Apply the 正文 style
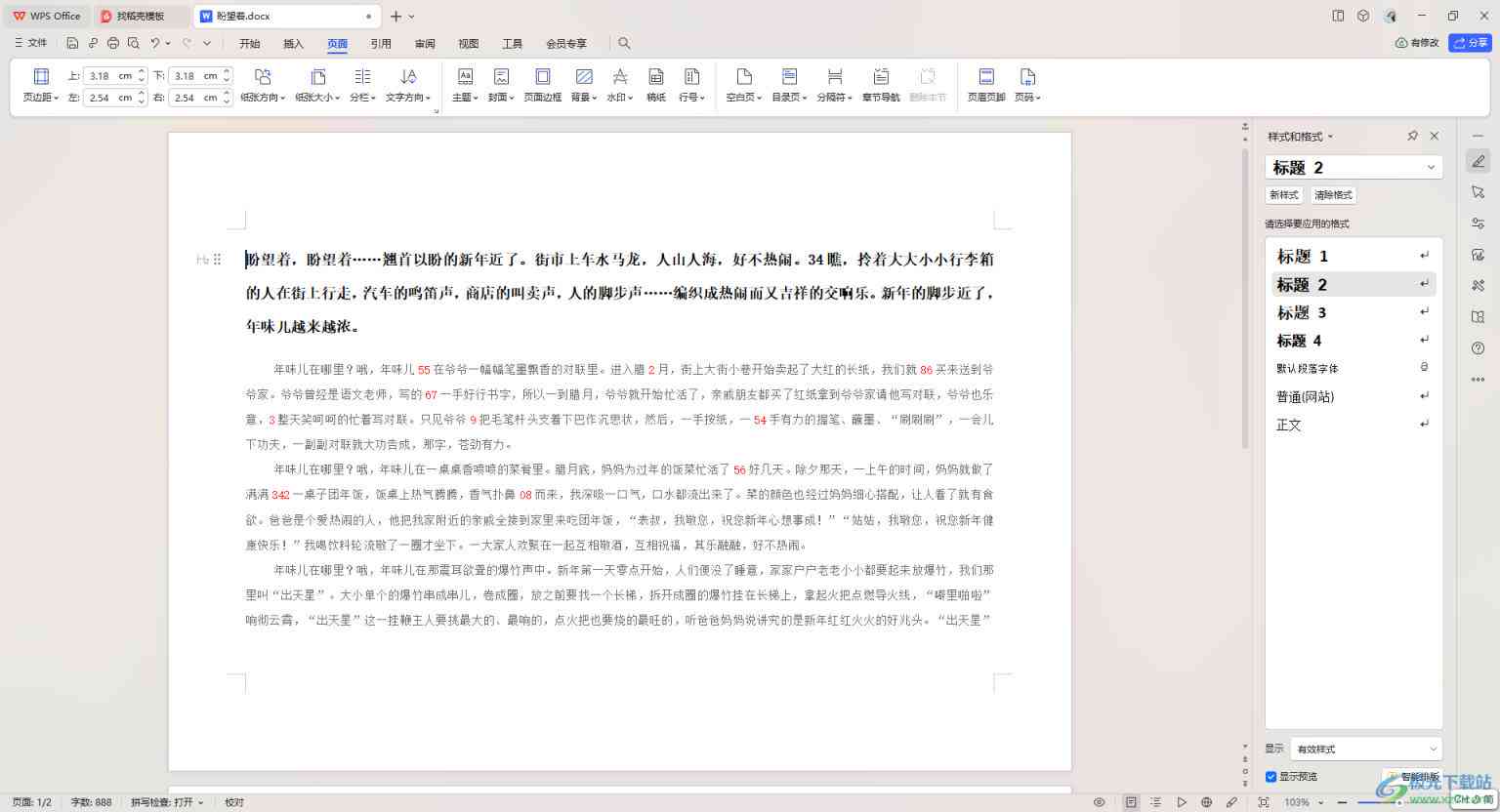 click(x=1353, y=425)
